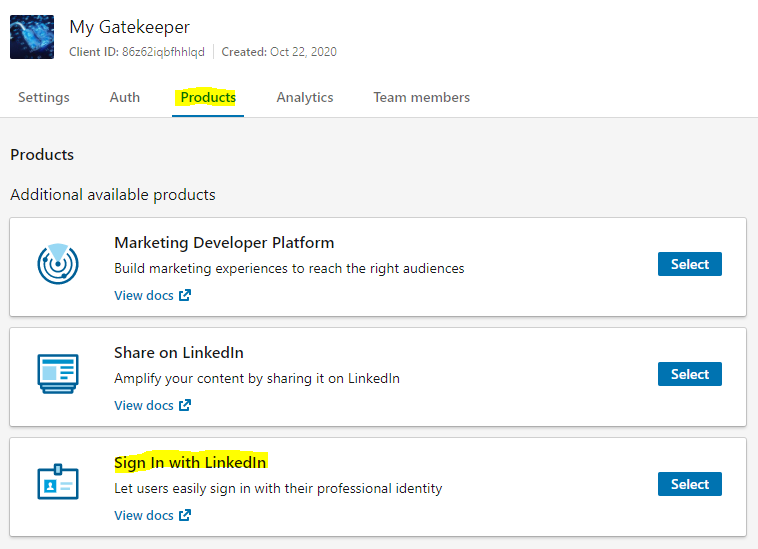The image size is (758, 549).
Task: Click external link icon under Sign In with LinkedIn
Action: coord(184,516)
